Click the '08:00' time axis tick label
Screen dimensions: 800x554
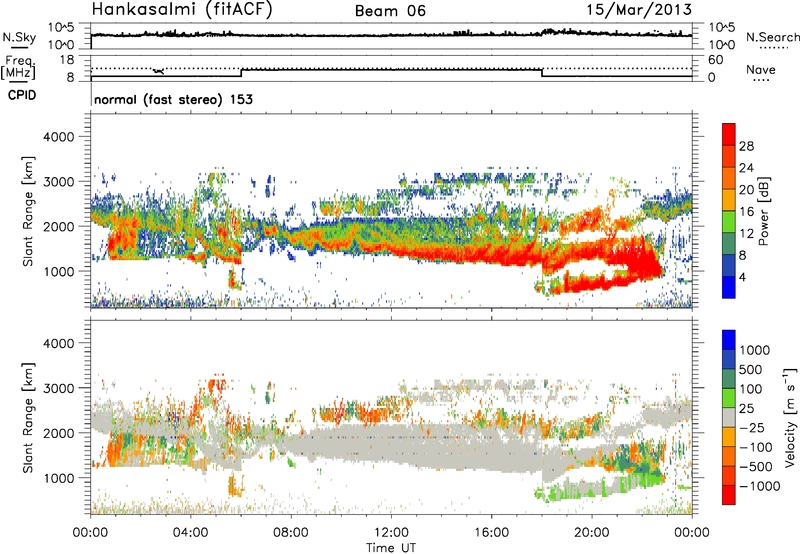click(291, 533)
